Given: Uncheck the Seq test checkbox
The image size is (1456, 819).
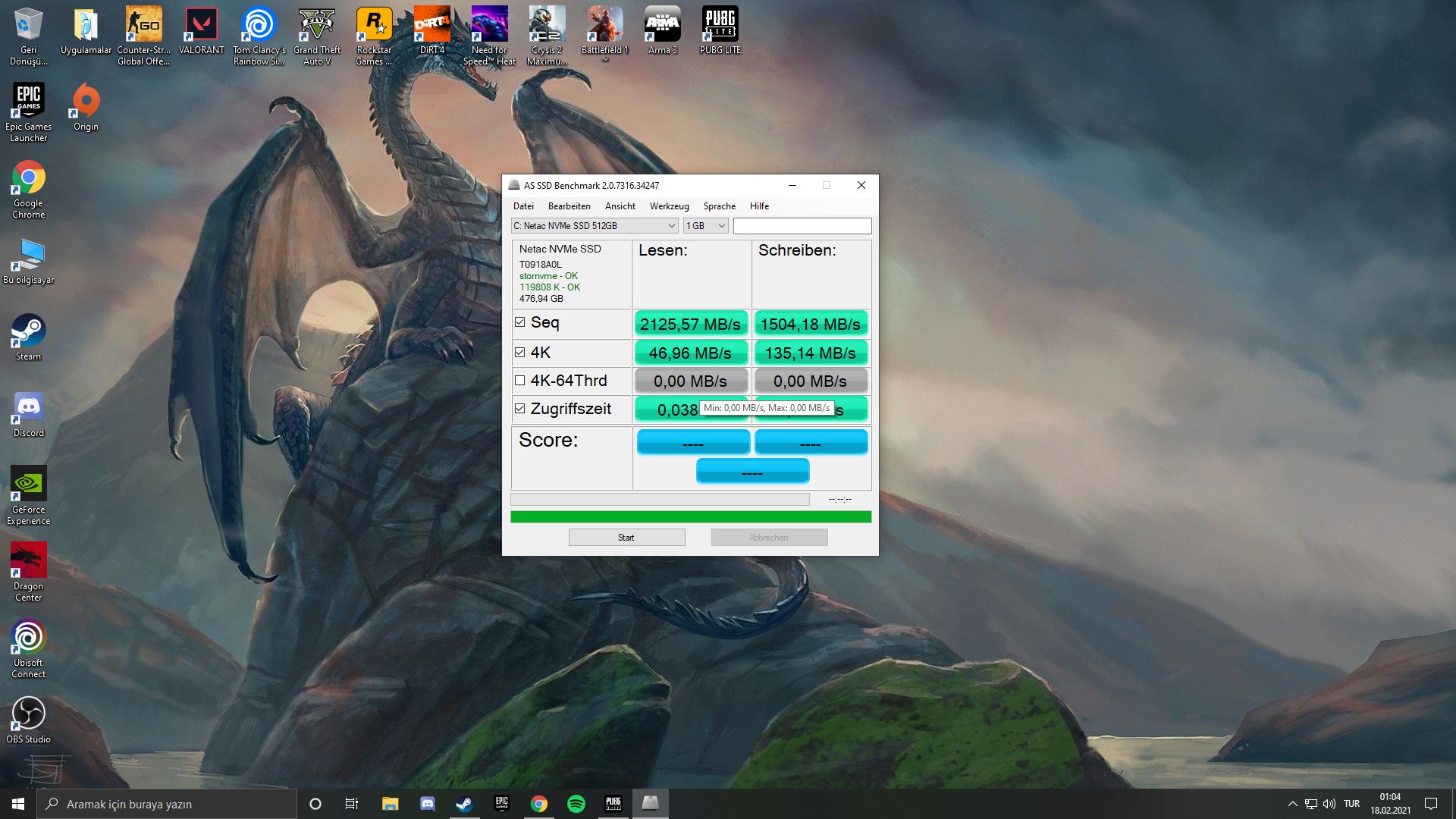Looking at the screenshot, I should (519, 322).
